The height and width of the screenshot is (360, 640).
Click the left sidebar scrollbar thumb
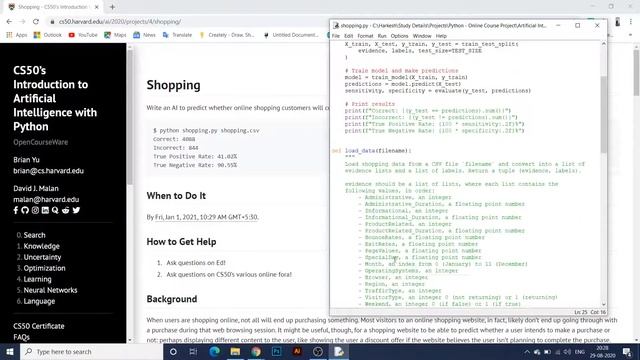coord(130,117)
